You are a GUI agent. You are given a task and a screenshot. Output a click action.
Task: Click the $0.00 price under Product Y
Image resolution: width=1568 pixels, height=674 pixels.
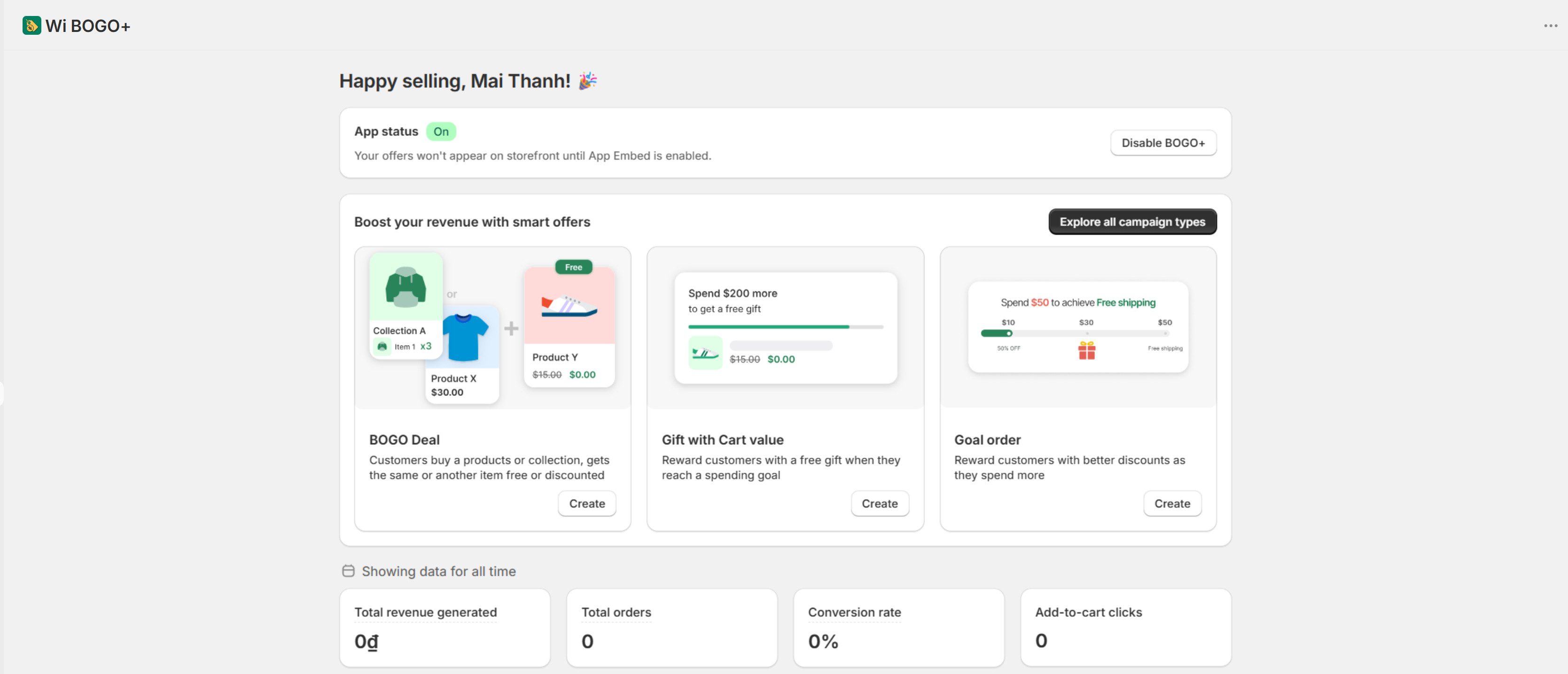point(582,375)
